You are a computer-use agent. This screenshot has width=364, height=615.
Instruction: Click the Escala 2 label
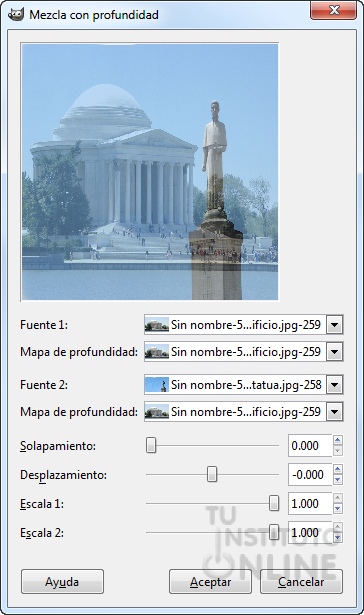click(42, 533)
